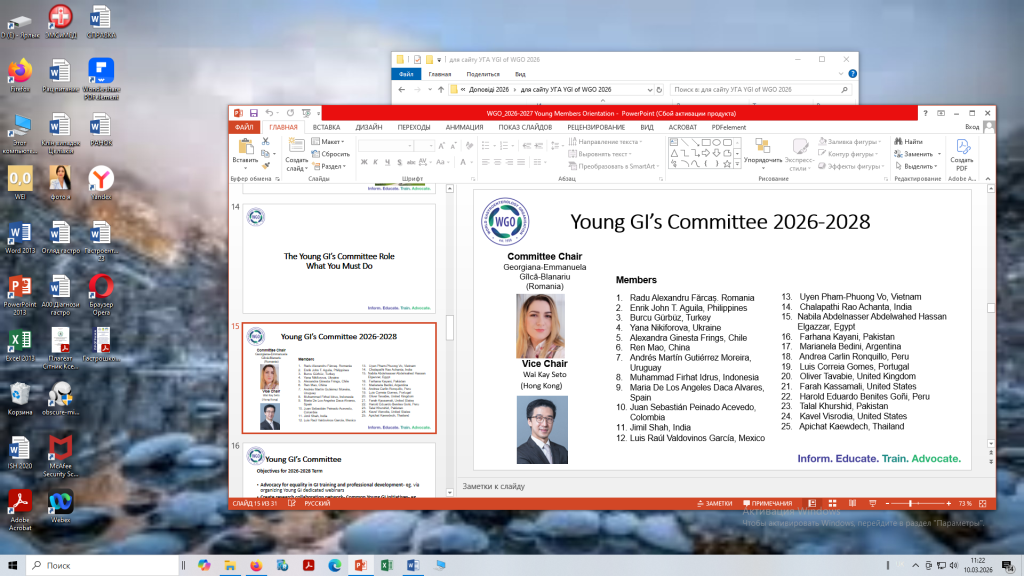Toggle the Заметки notes pane
The height and width of the screenshot is (576, 1024).
click(x=718, y=503)
